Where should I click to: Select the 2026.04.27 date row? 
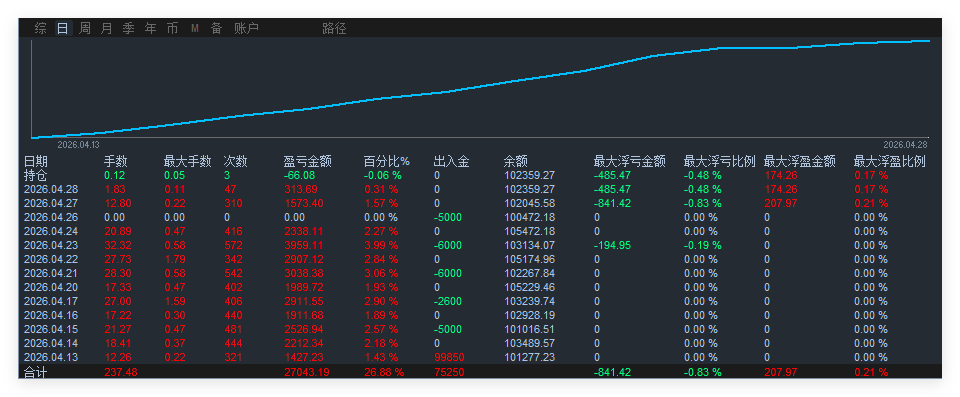[51, 203]
